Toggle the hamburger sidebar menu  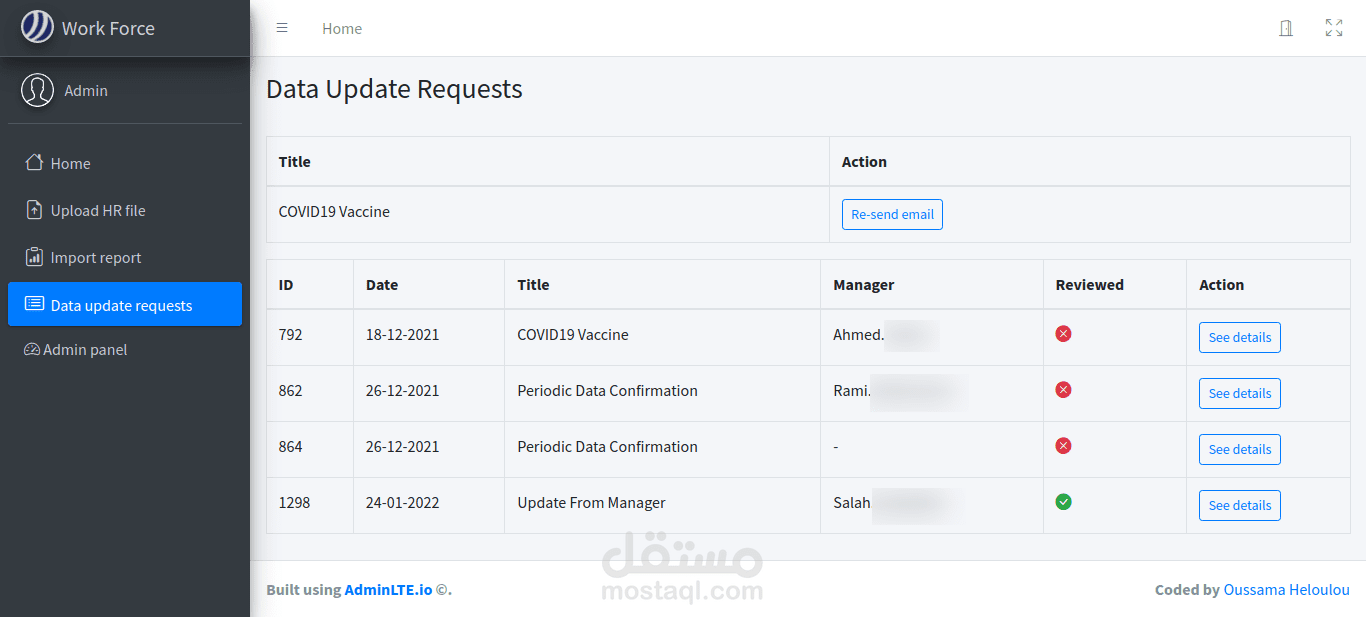[282, 28]
